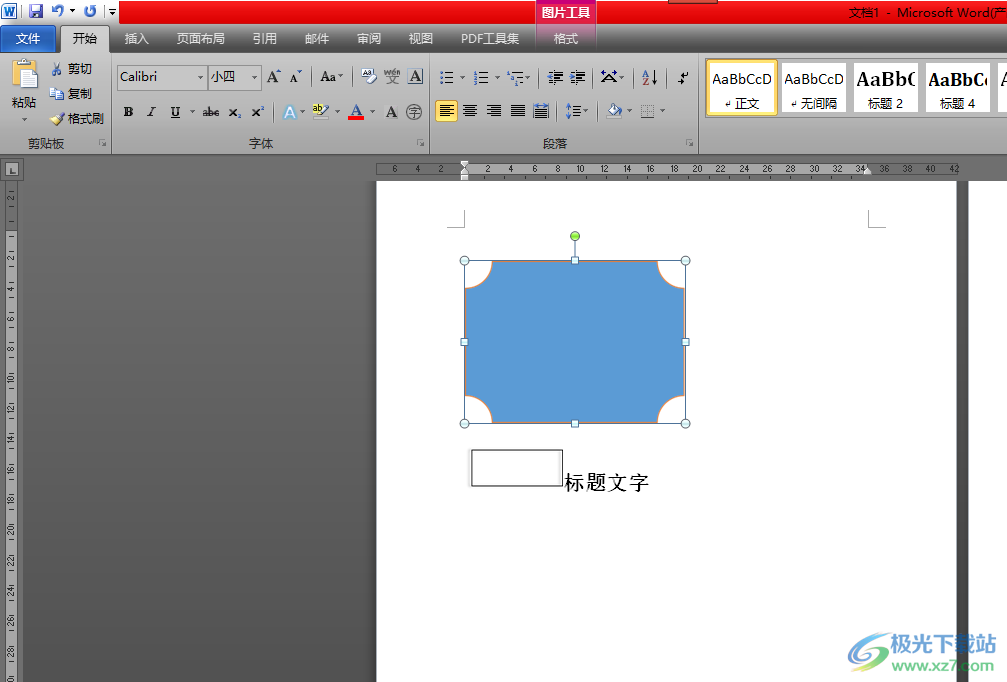Open the Paragraph dialog launcher
This screenshot has width=1007, height=682.
click(x=690, y=143)
